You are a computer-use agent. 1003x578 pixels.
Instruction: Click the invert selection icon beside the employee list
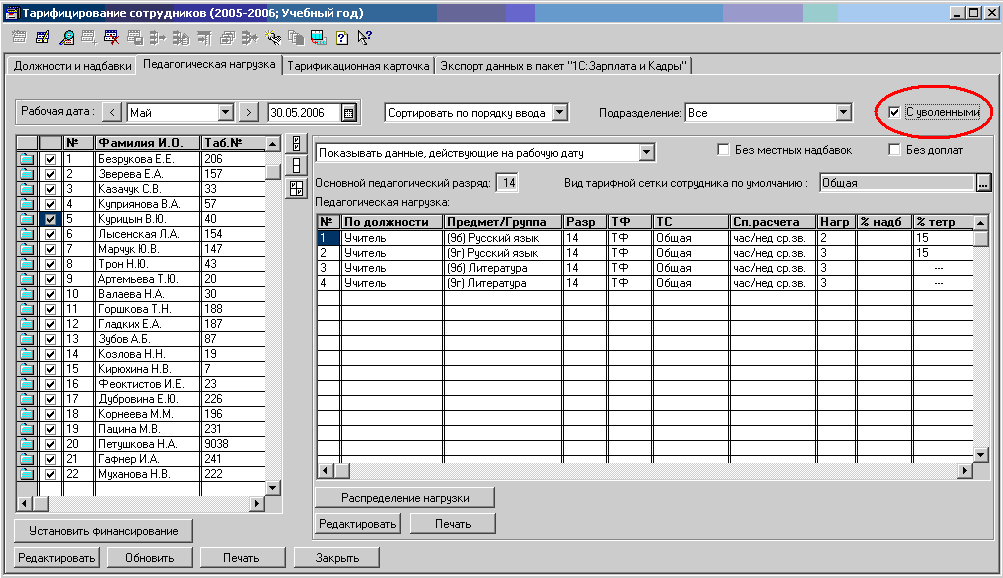(296, 188)
